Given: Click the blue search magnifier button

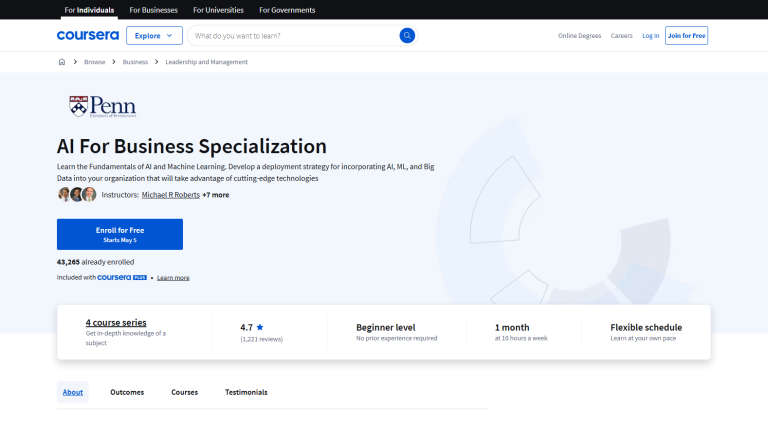Looking at the screenshot, I should 407,35.
